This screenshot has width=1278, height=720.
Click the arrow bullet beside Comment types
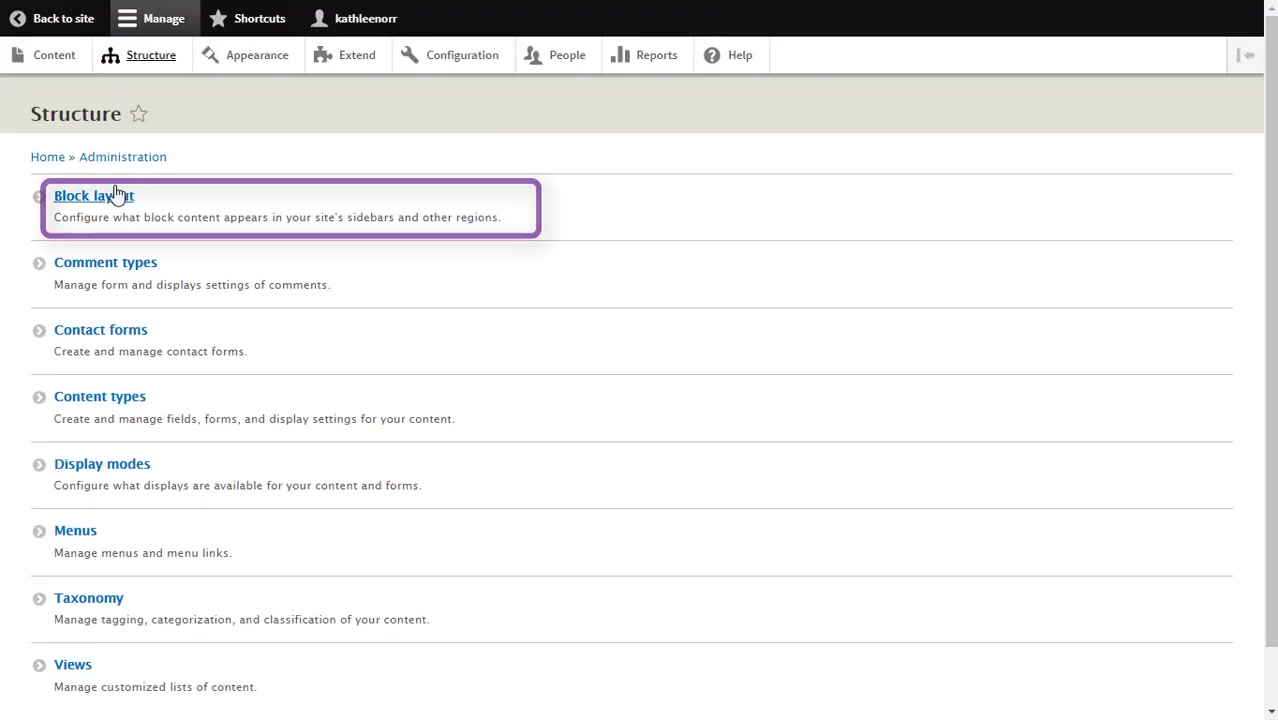(39, 263)
